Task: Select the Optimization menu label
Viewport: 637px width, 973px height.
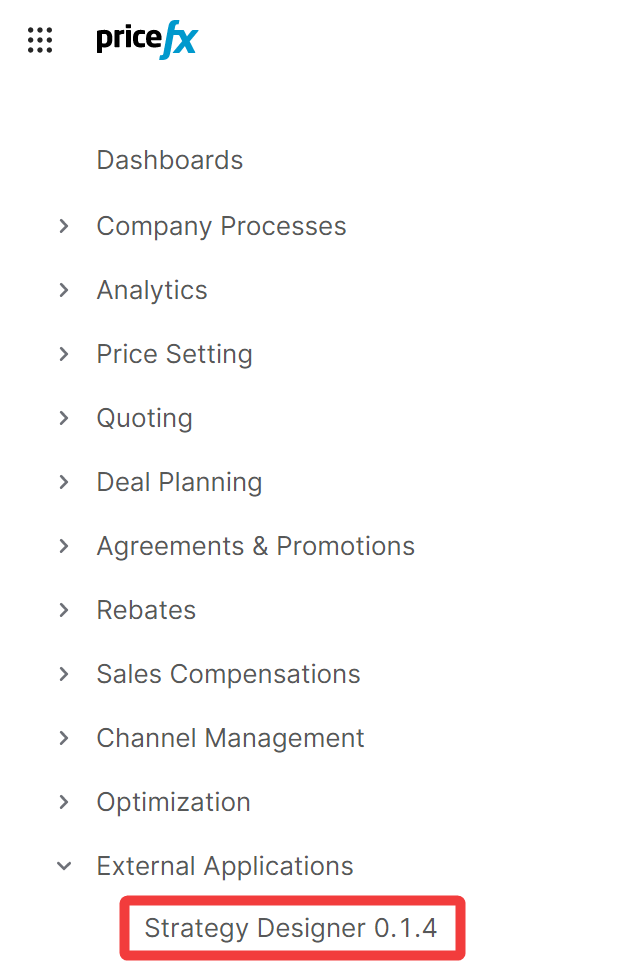Action: point(173,802)
